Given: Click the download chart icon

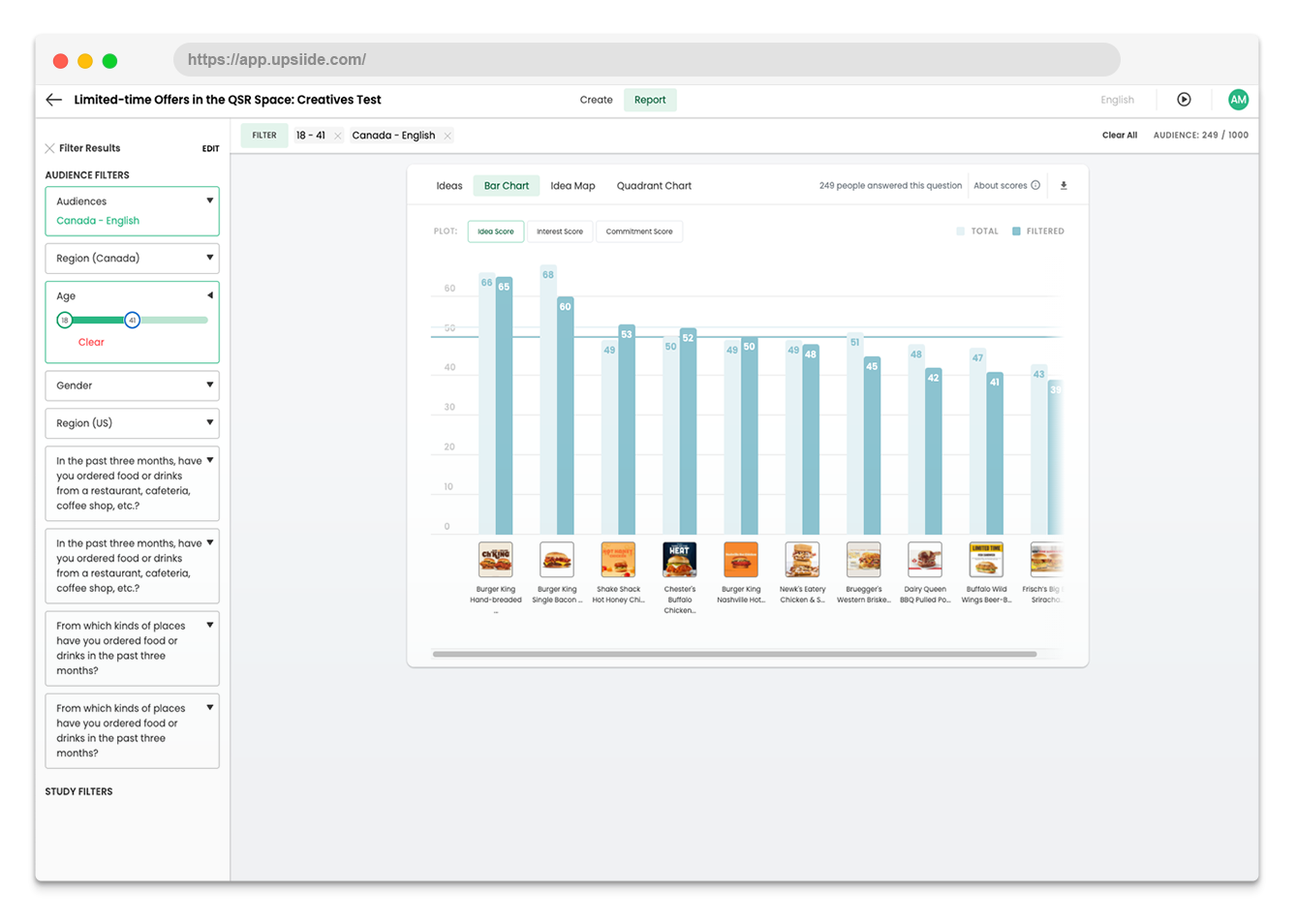Looking at the screenshot, I should (1063, 185).
